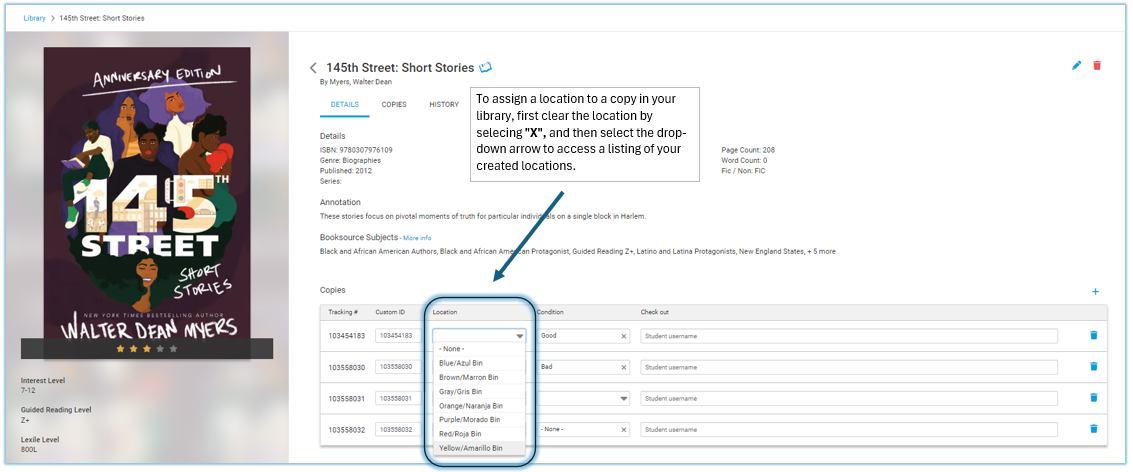This screenshot has height=472, width=1133.
Task: Choose Yellow/Amarillo Bin from the location list
Action: point(479,448)
